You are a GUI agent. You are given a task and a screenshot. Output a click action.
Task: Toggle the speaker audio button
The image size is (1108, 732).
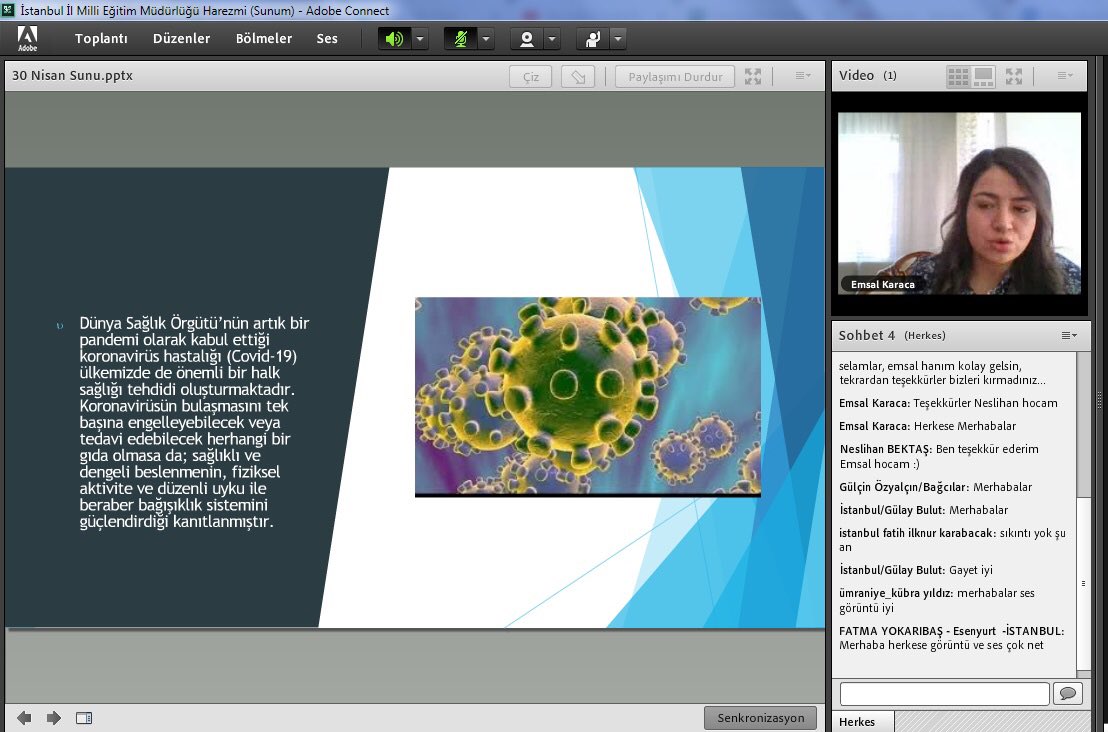pos(394,39)
